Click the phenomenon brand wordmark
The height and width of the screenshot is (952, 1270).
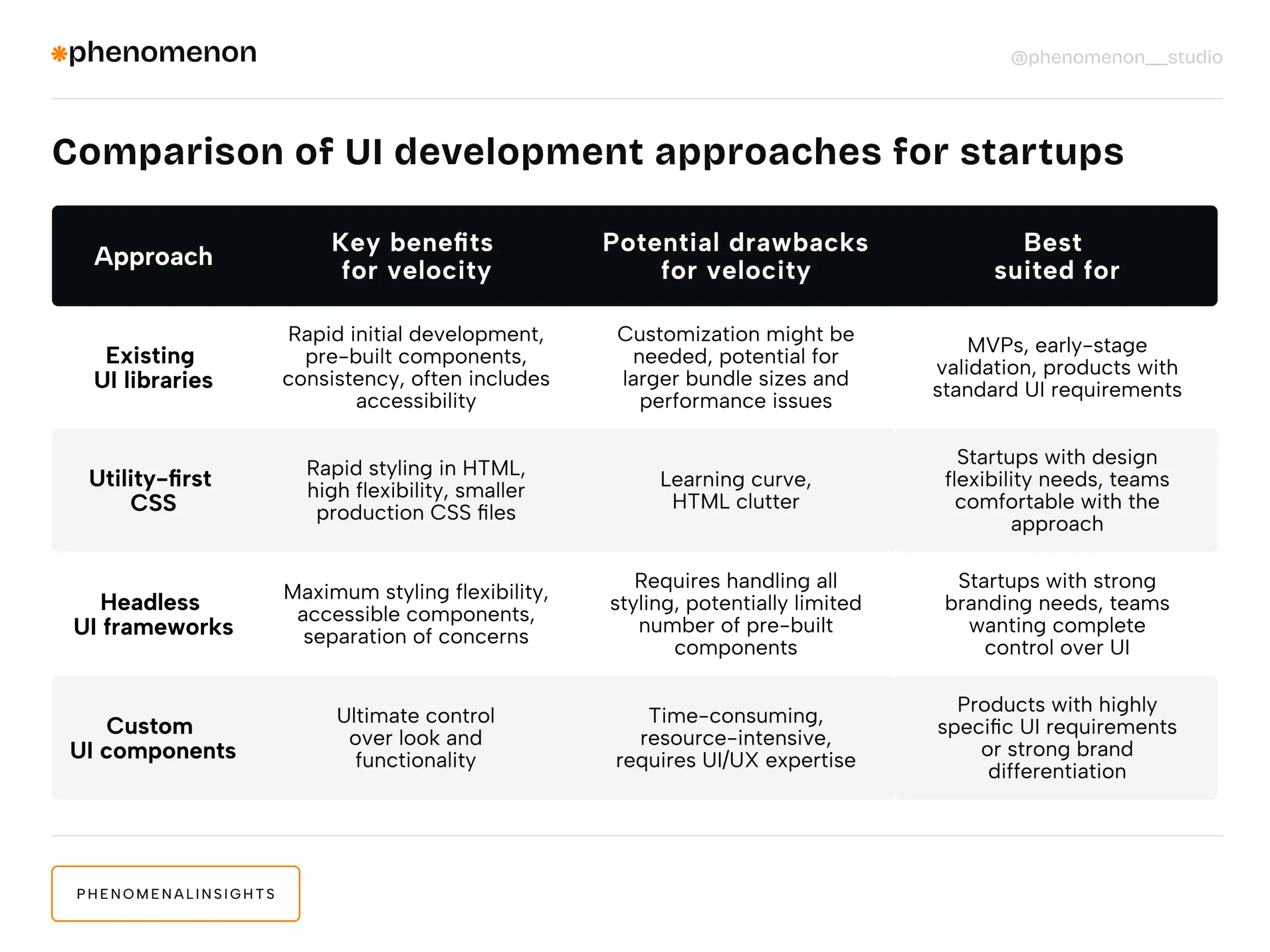point(163,52)
